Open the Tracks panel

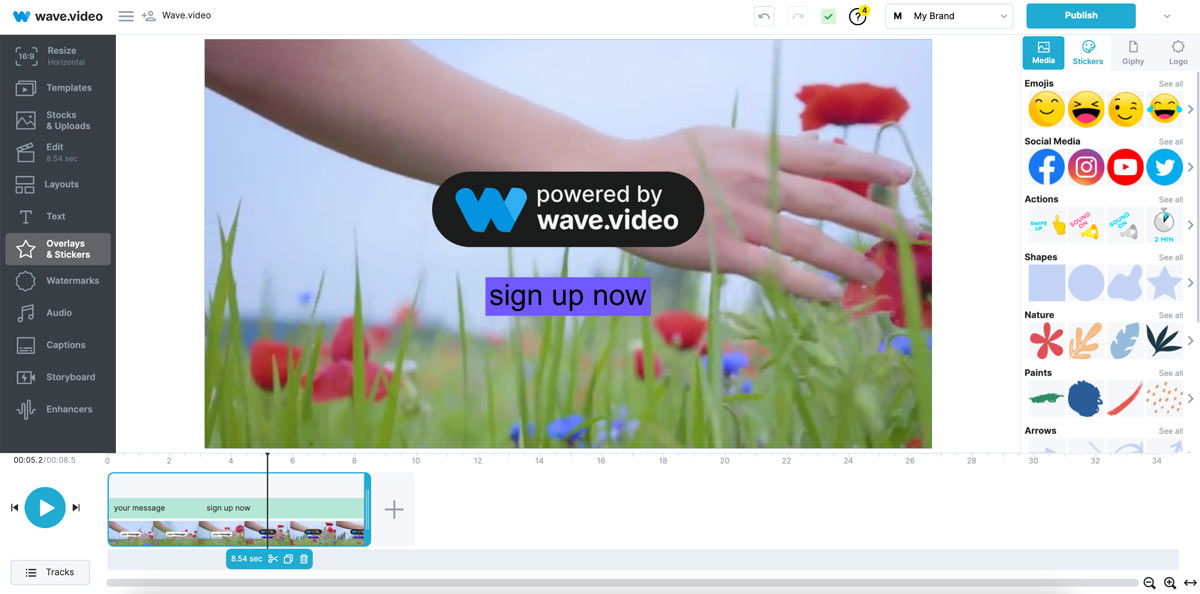coord(50,572)
